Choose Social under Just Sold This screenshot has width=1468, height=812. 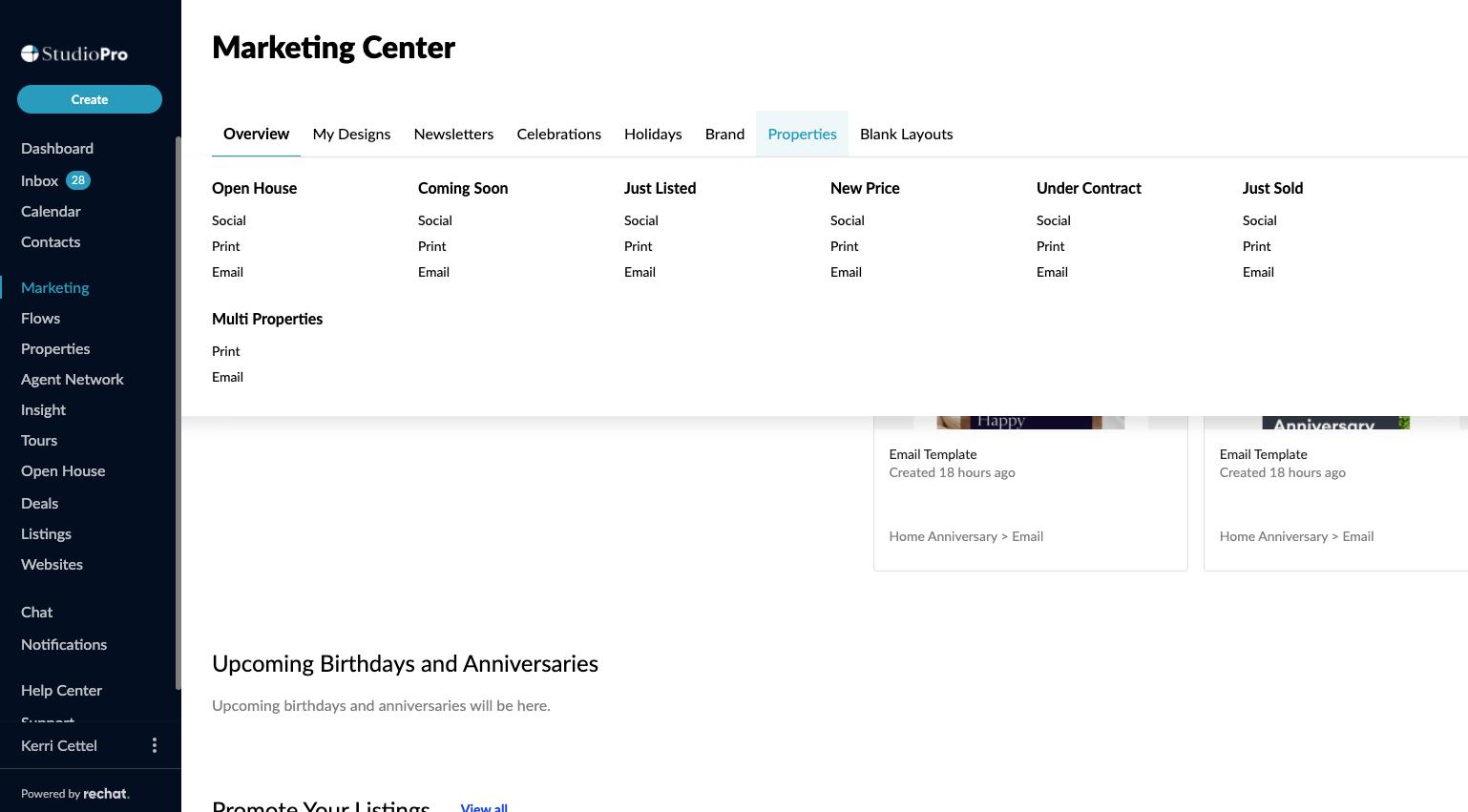coord(1260,220)
